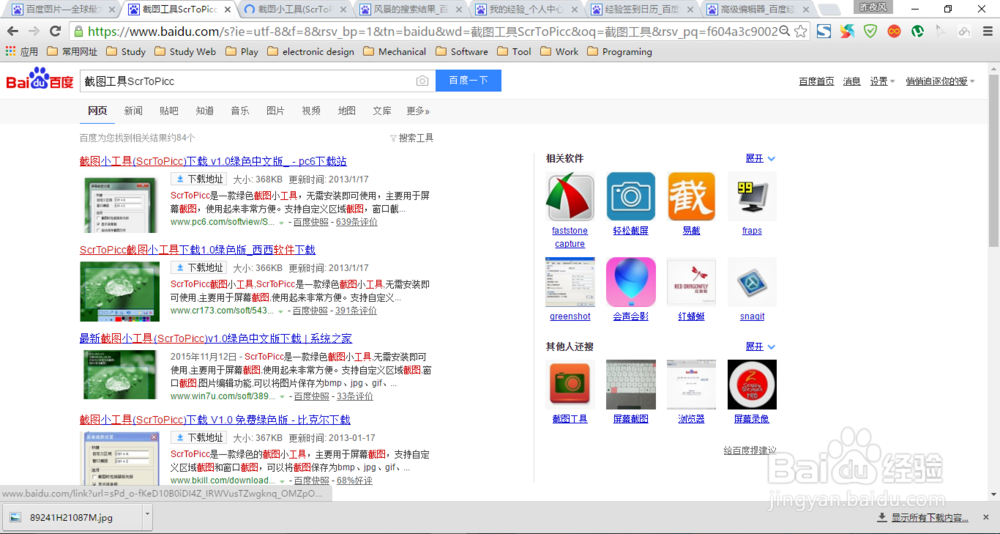1000x534 pixels.
Task: Click the browser address bar URL
Action: 432,31
